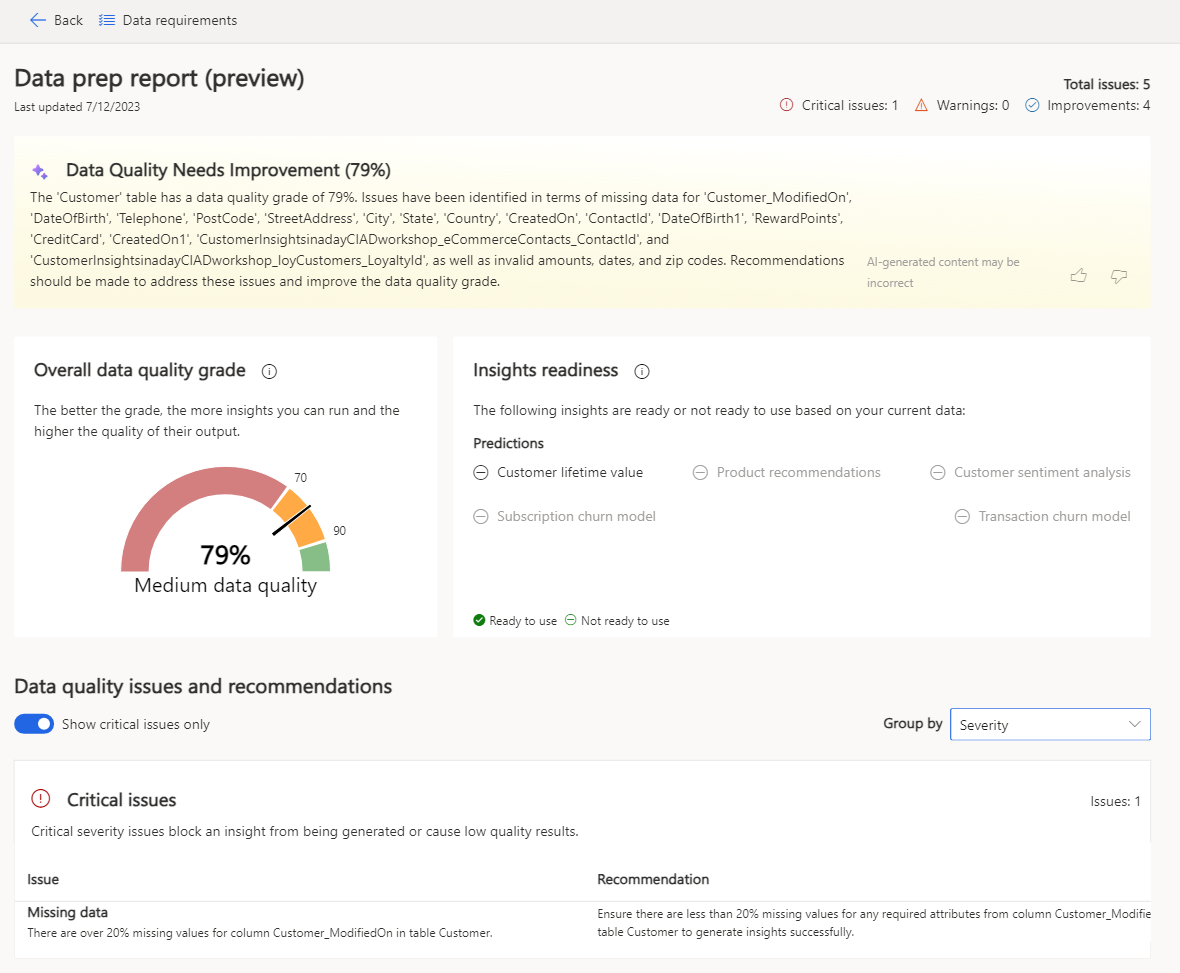Click the Critical issues warning icon above the table
The height and width of the screenshot is (973, 1180).
pos(40,798)
